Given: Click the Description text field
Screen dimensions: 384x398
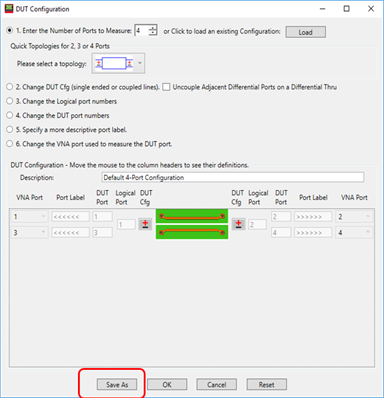Looking at the screenshot, I should [233, 177].
